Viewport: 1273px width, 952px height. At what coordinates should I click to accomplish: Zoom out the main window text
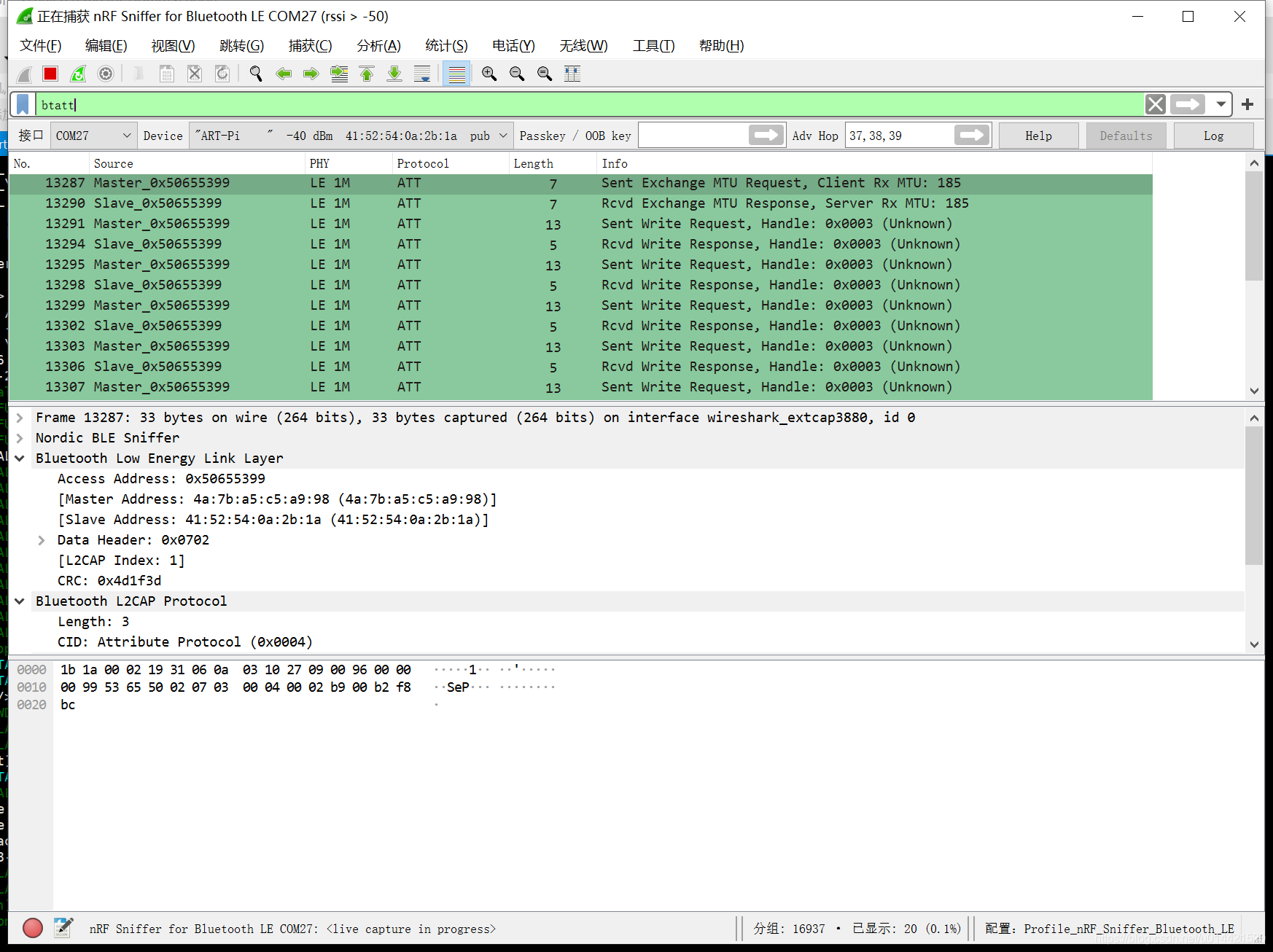click(x=517, y=74)
